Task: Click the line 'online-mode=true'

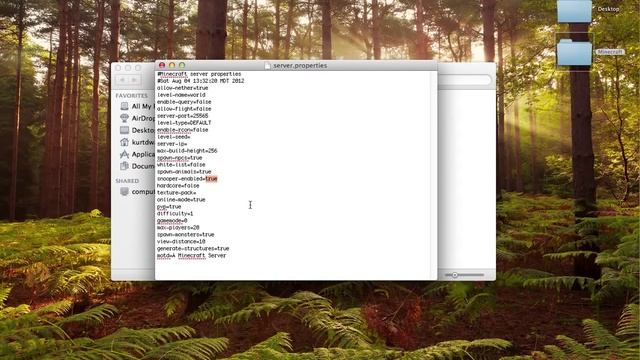Action: pyautogui.click(x=181, y=200)
